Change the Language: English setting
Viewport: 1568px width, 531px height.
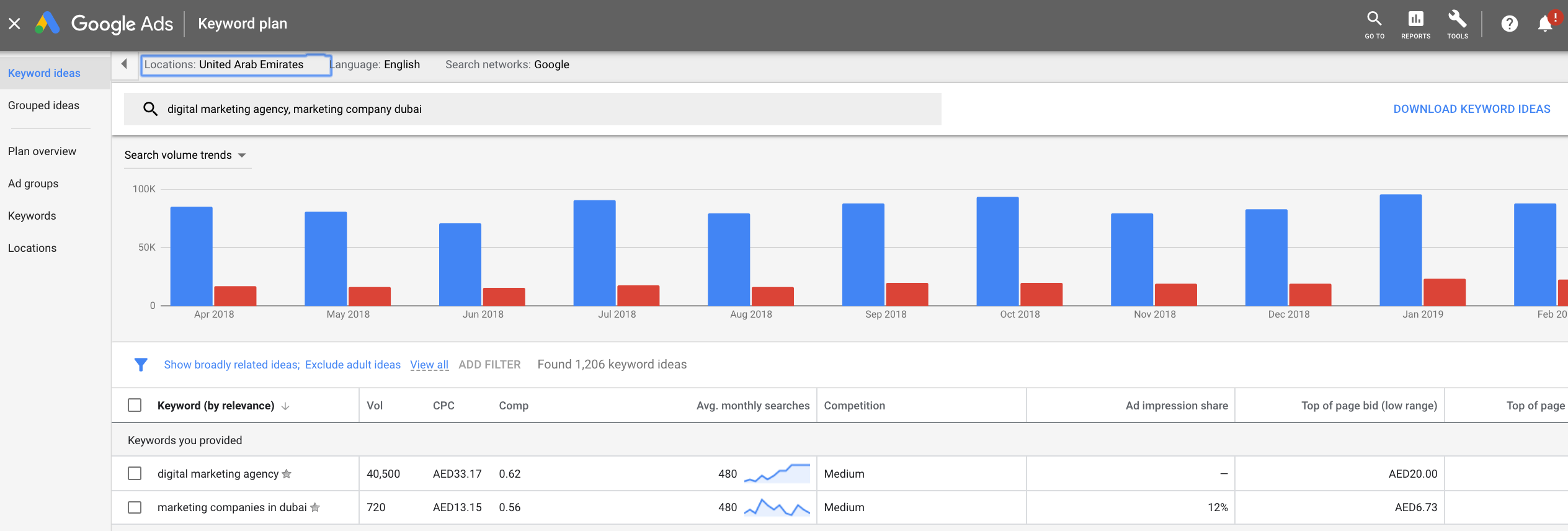[375, 65]
